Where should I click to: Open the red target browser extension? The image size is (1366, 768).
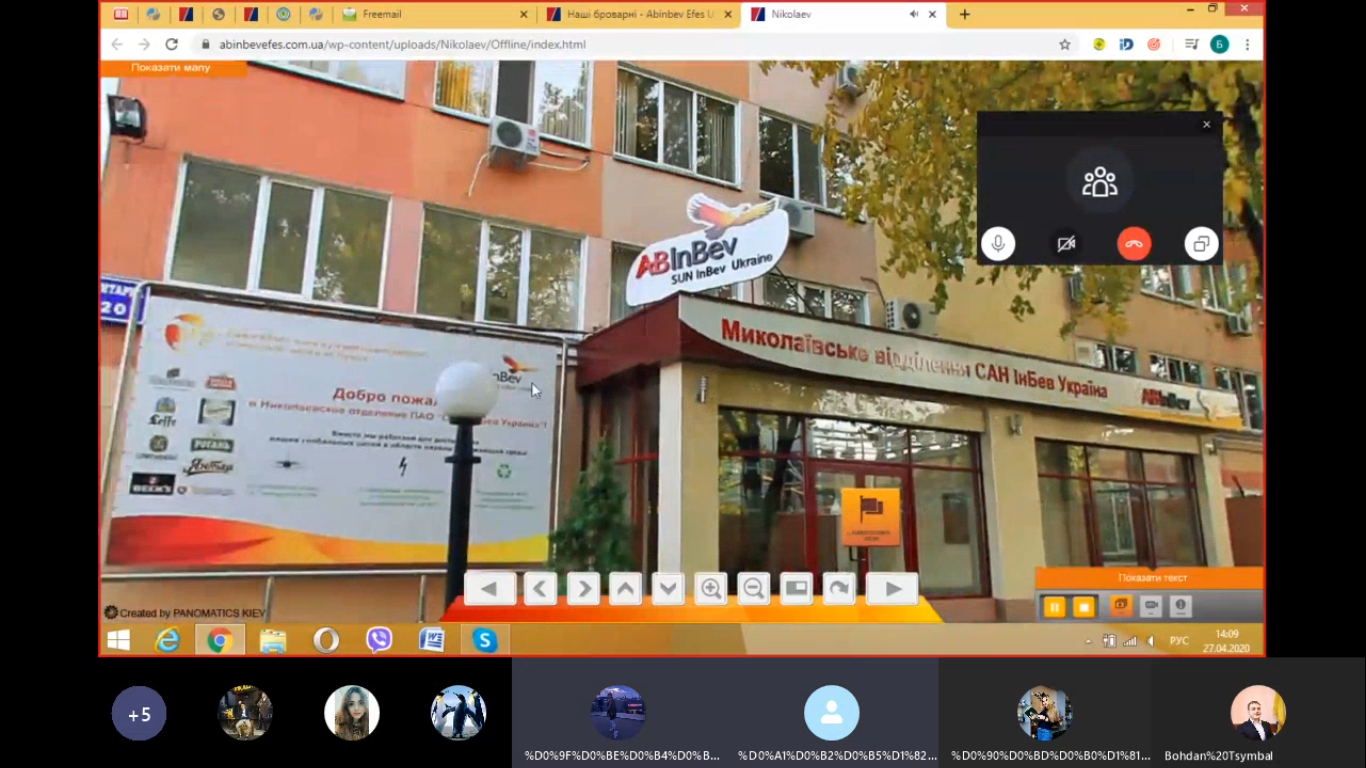[1154, 44]
